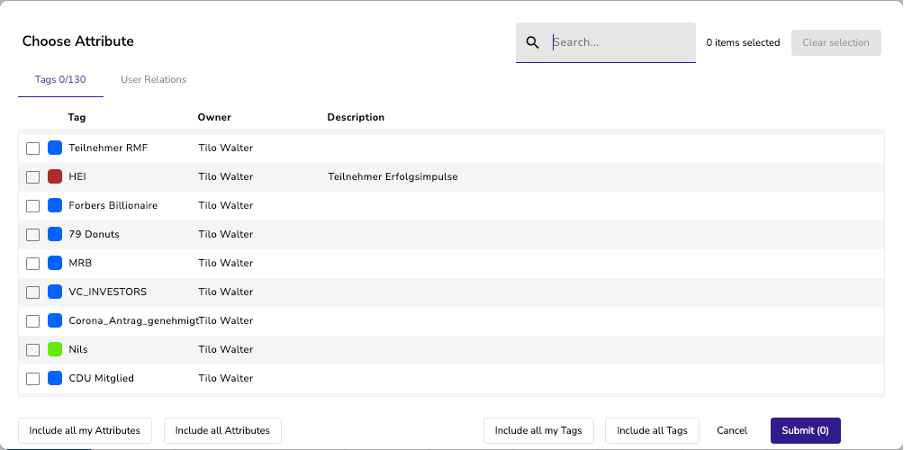904x450 pixels.
Task: Click the magnifier search icon
Action: (533, 43)
